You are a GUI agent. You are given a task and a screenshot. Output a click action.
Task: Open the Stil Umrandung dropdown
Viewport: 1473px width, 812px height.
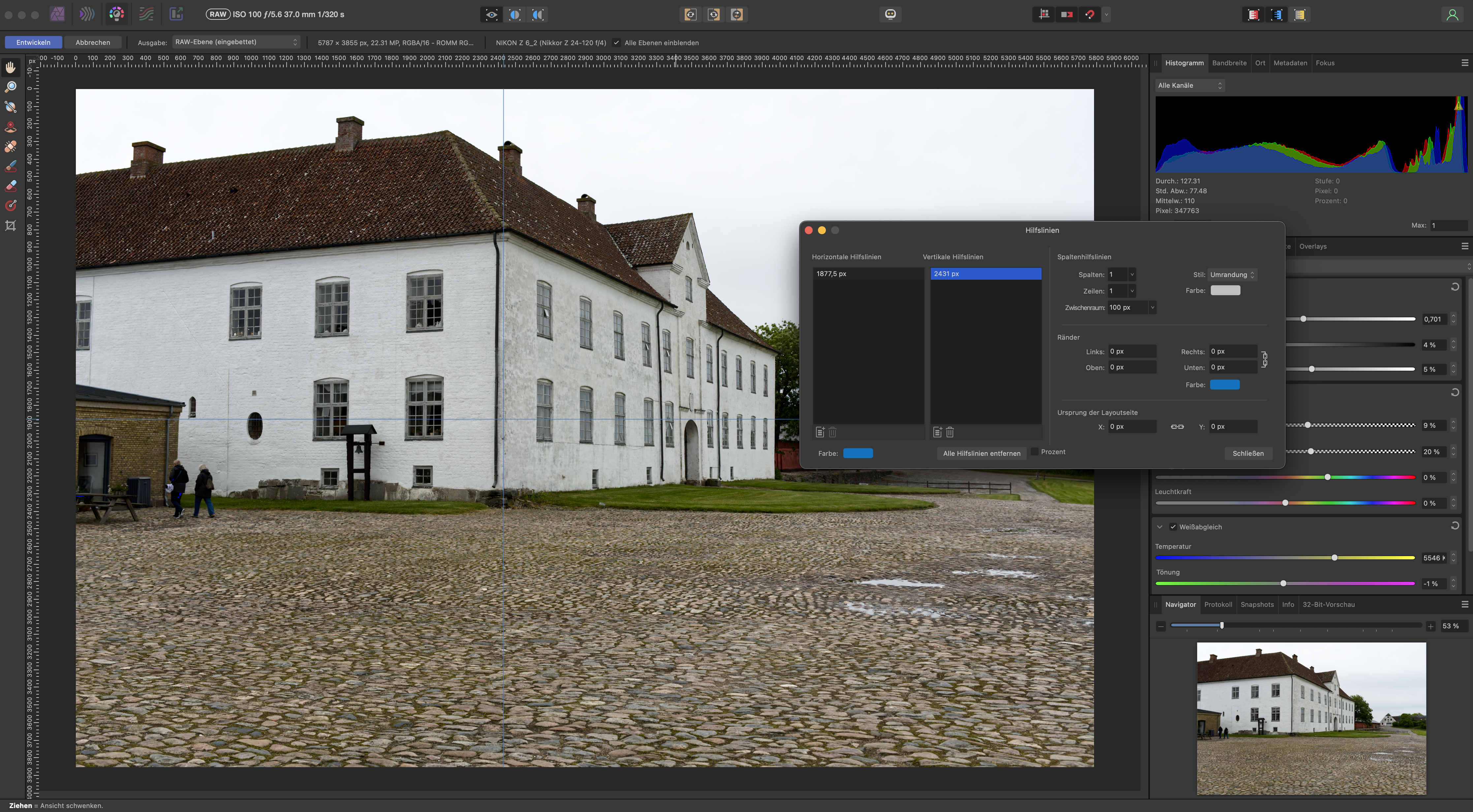(1232, 274)
